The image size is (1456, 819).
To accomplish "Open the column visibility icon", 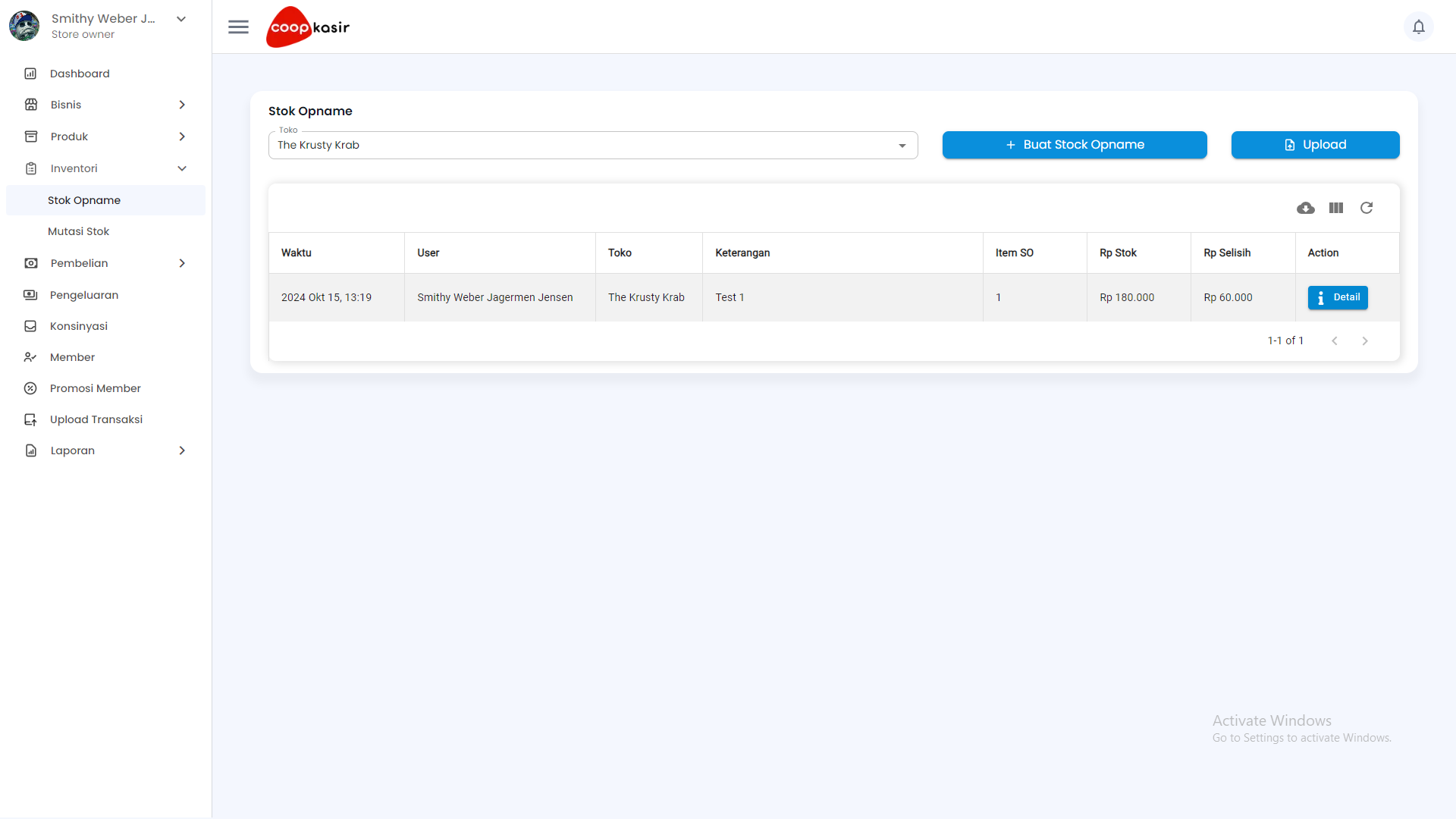I will tap(1336, 208).
